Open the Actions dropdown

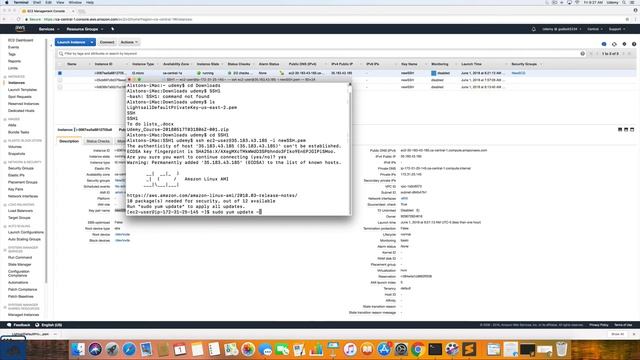(129, 42)
